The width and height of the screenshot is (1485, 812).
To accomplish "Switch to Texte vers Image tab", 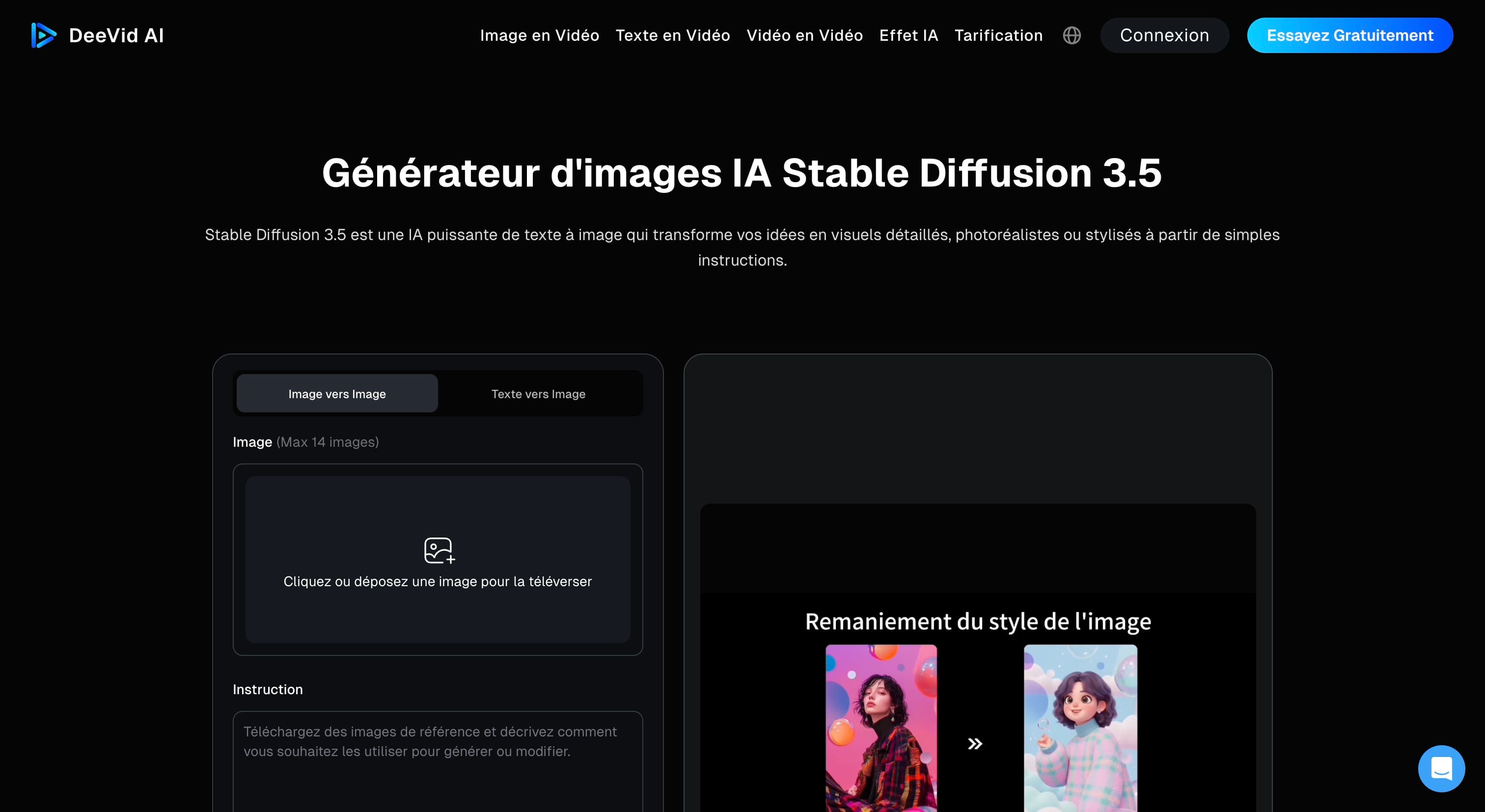I will pyautogui.click(x=538, y=394).
